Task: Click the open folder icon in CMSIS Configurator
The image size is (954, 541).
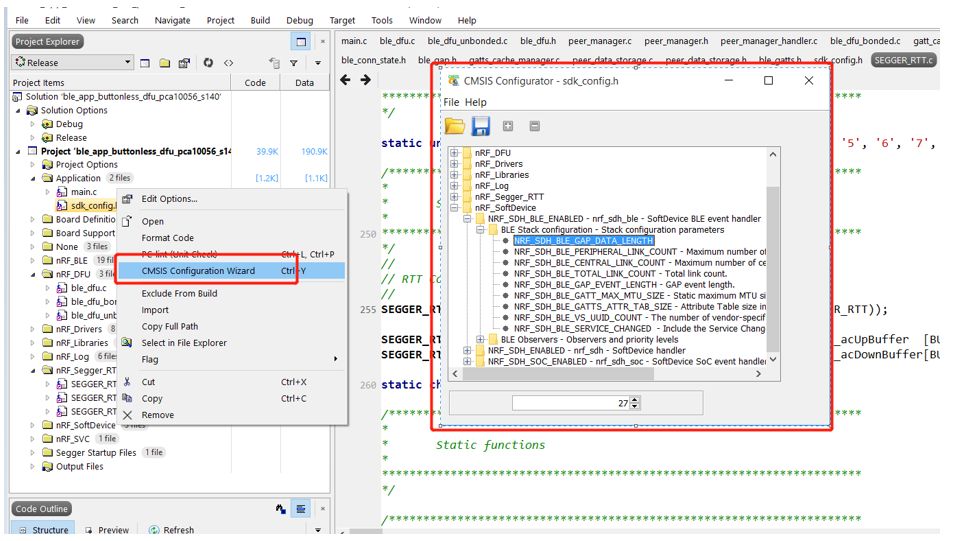Action: [455, 126]
